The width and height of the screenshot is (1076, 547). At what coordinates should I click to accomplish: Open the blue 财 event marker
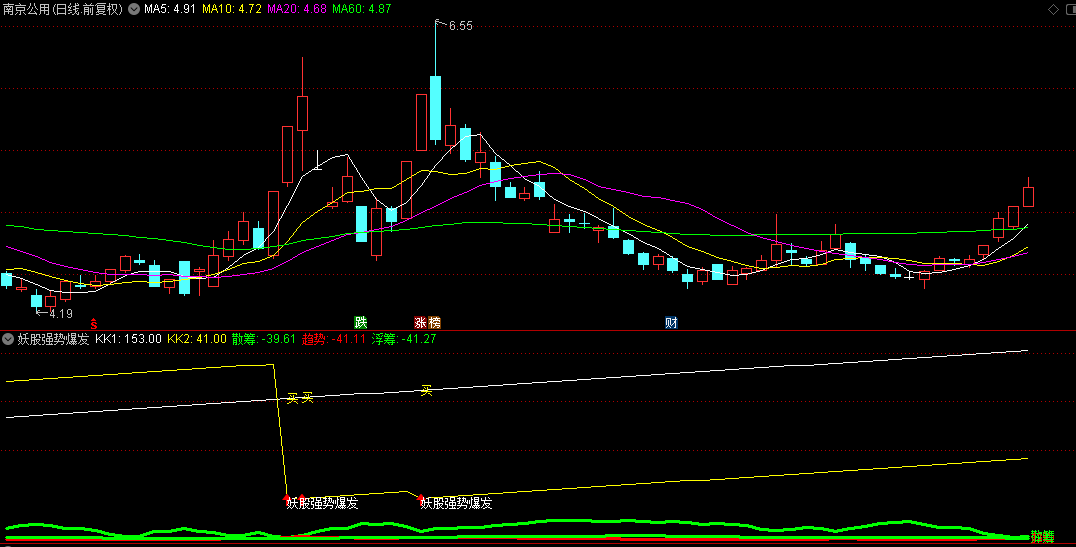[671, 323]
